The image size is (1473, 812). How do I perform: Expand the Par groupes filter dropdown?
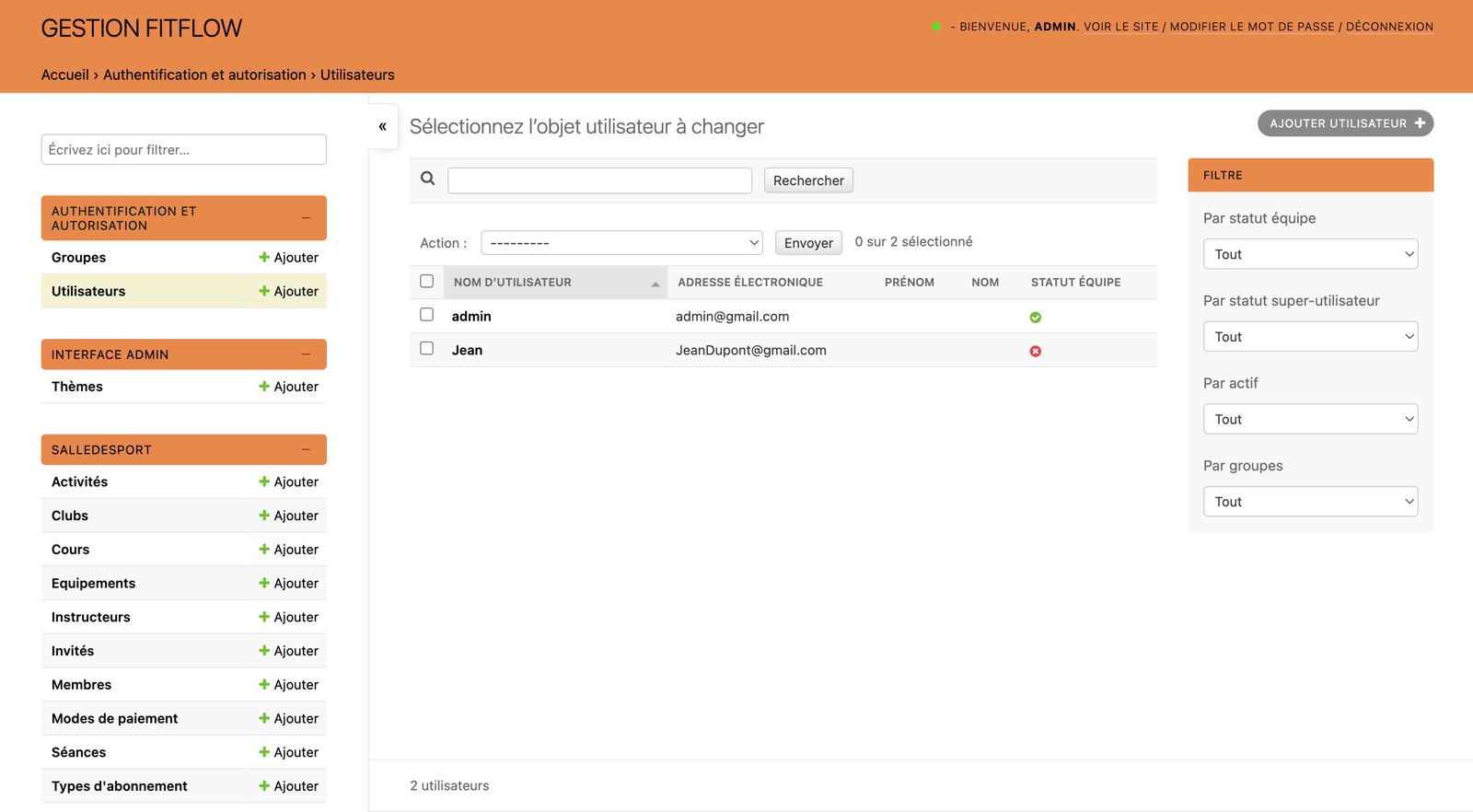coord(1309,502)
